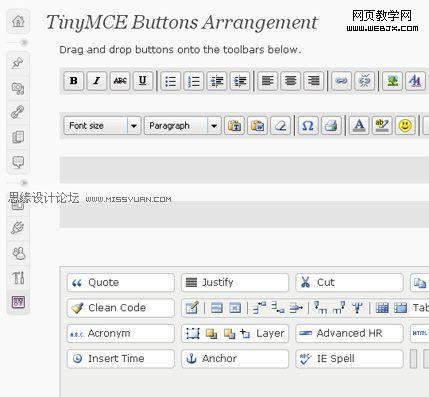Open the Posts pushpin icon in sidebar
Viewport: 429px width, 397px height.
(x=18, y=63)
